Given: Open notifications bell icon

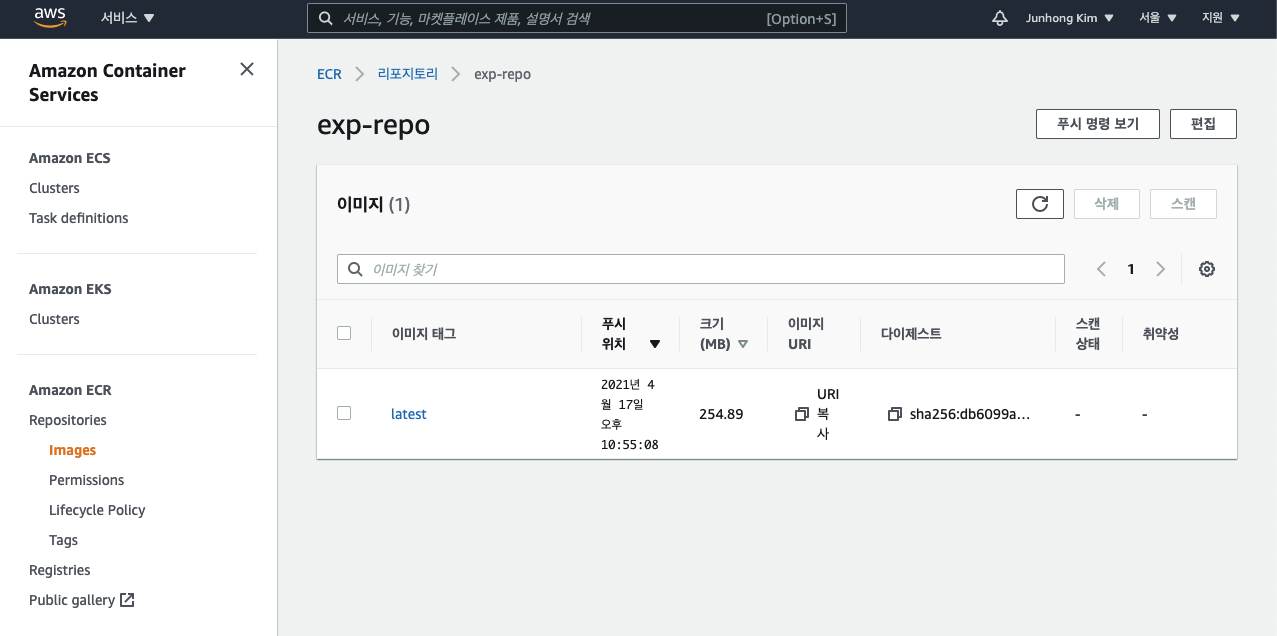Looking at the screenshot, I should click(999, 18).
